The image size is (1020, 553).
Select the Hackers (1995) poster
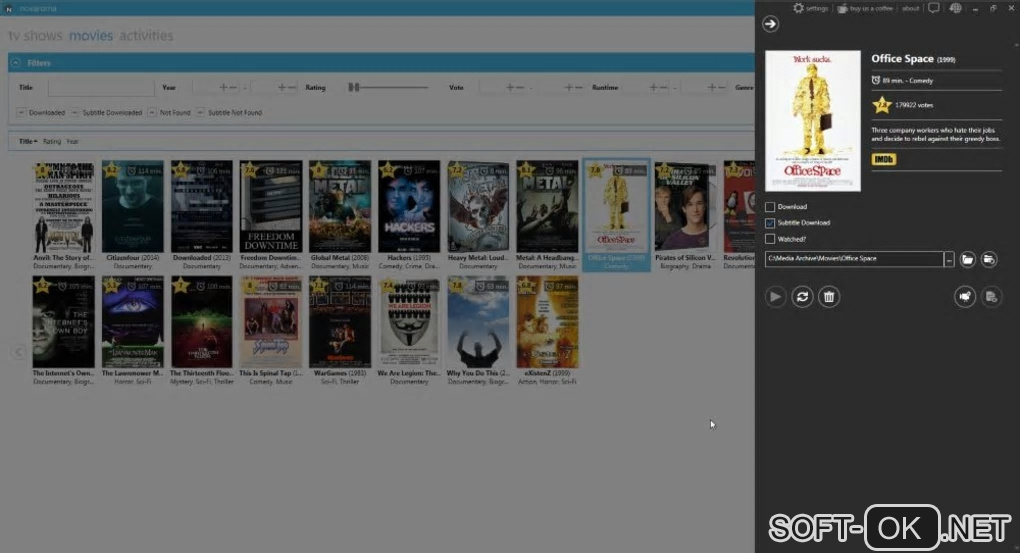(x=409, y=207)
